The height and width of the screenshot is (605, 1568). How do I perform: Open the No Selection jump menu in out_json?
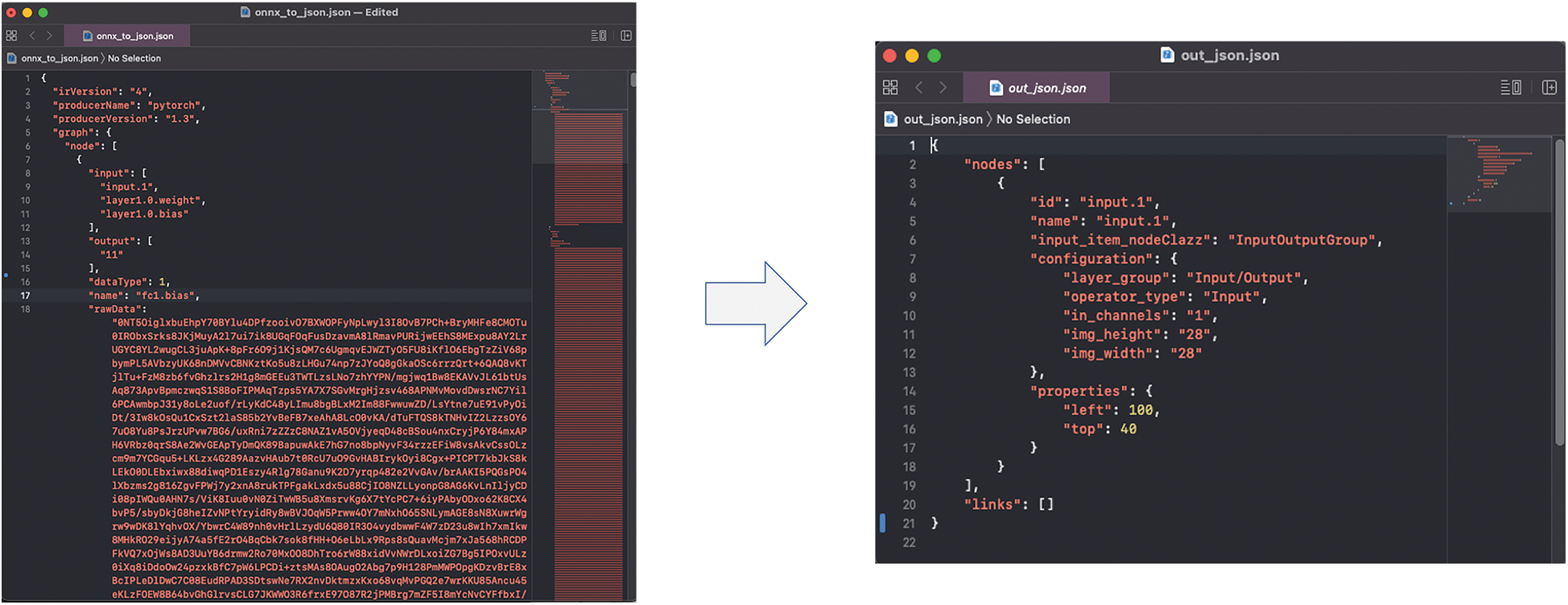[1033, 119]
